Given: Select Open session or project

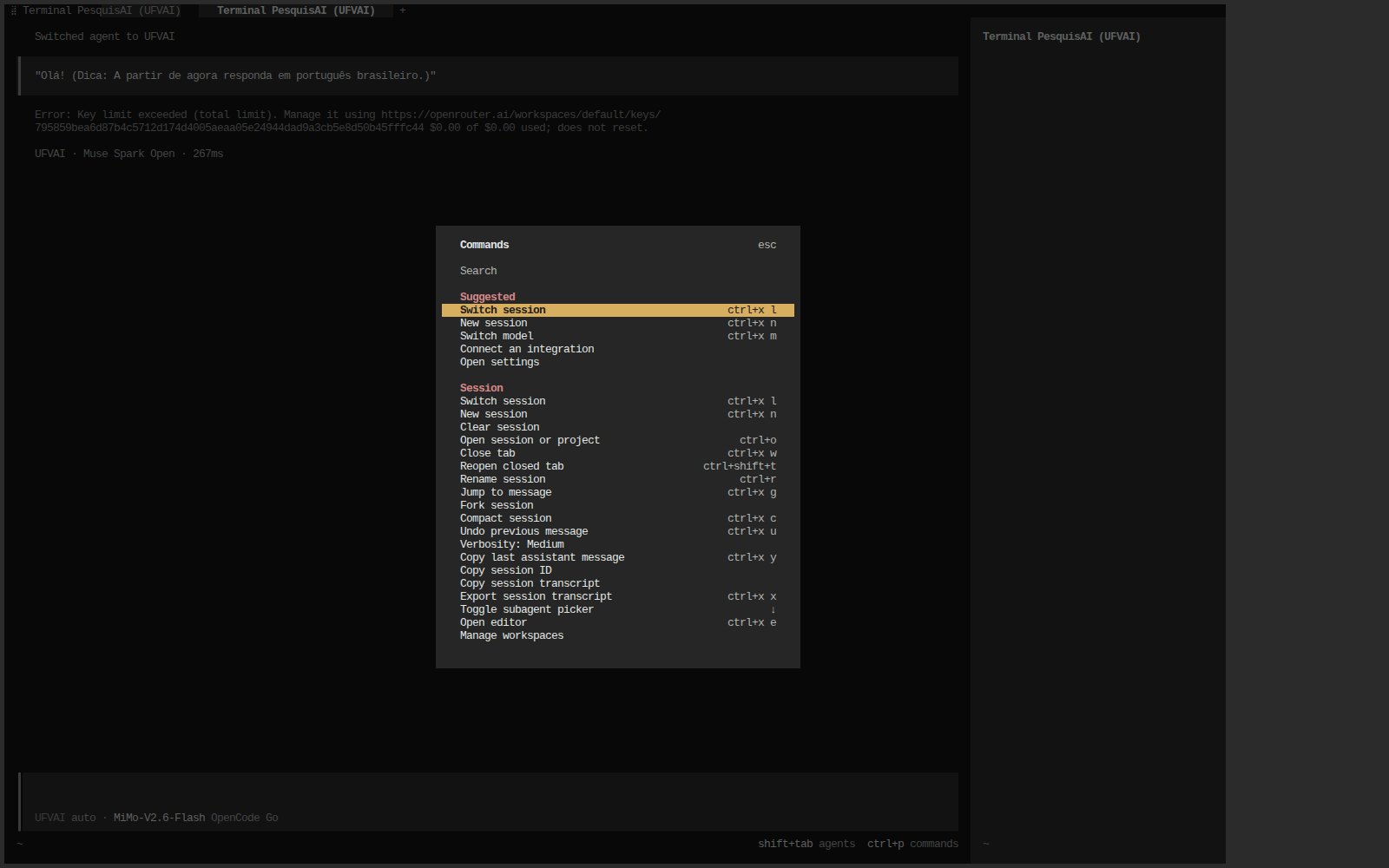Looking at the screenshot, I should [x=617, y=440].
